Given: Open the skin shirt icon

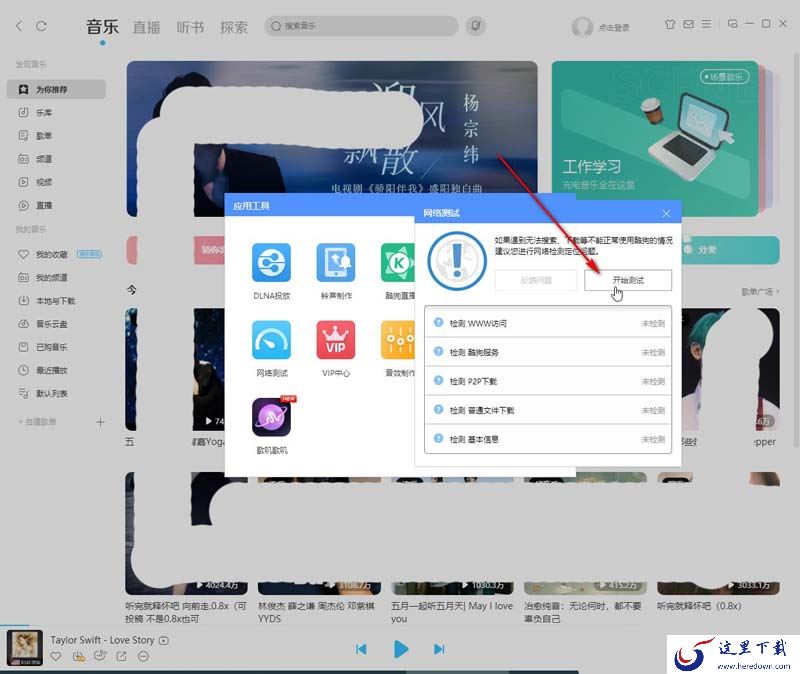Looking at the screenshot, I should coord(670,24).
